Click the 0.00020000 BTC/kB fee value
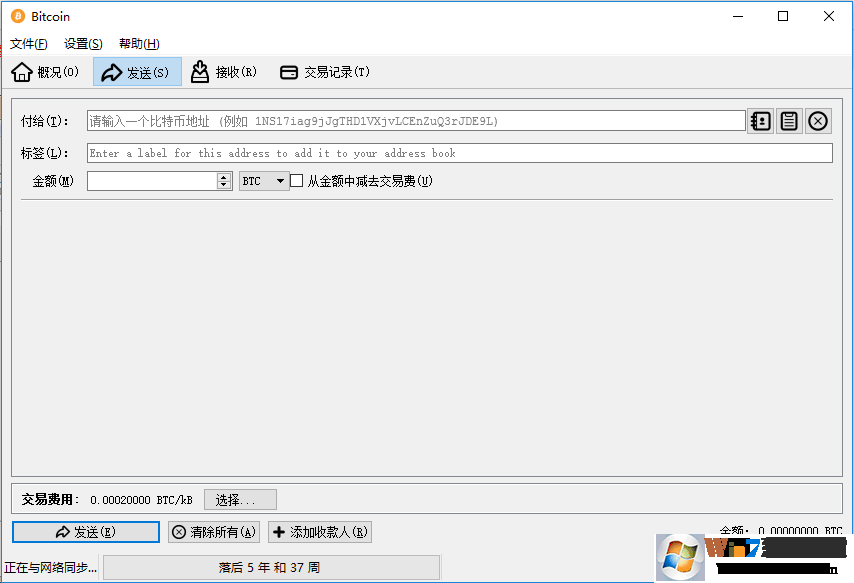 click(x=141, y=500)
